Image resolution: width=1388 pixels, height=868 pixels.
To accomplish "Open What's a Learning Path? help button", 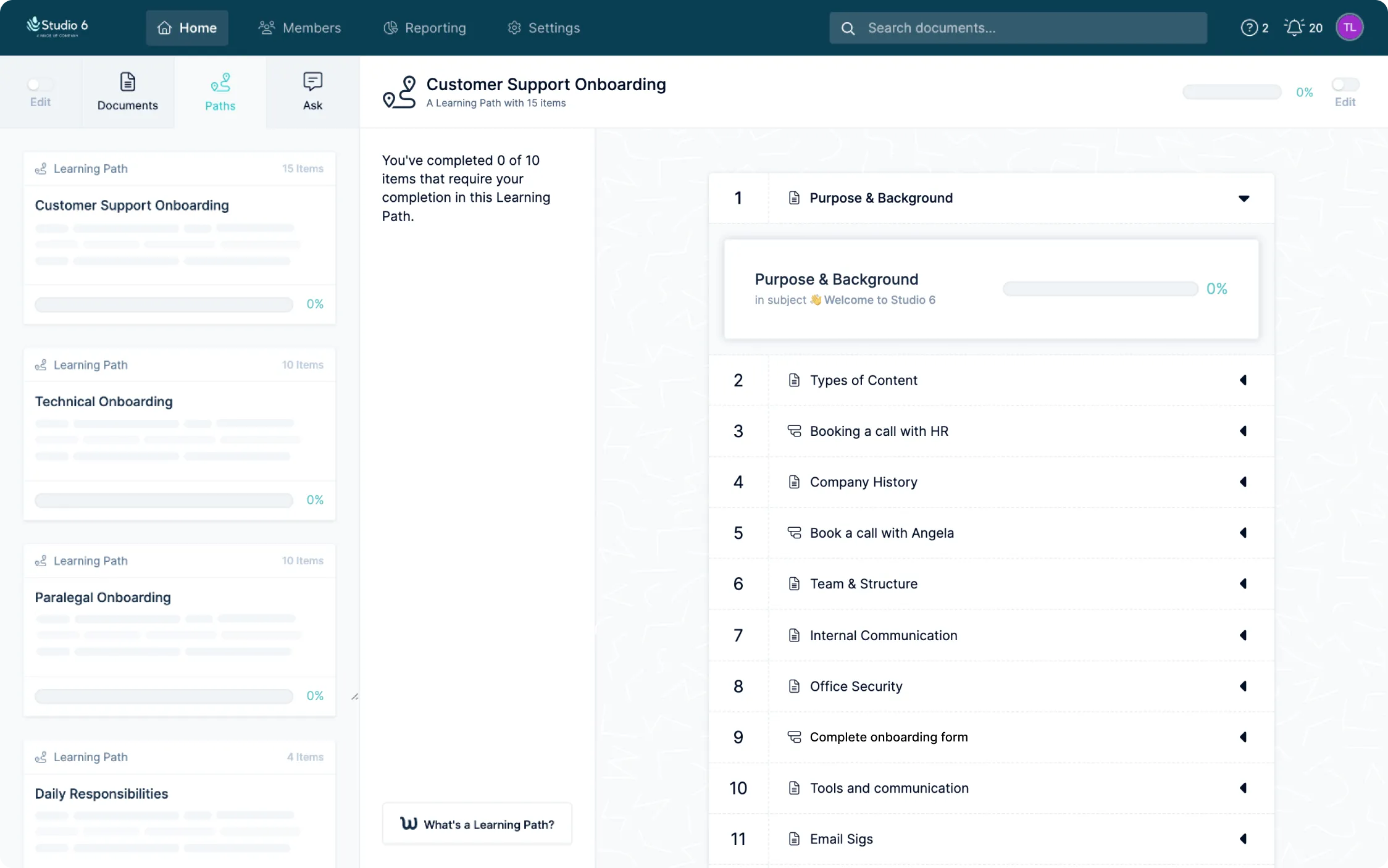I will (477, 824).
